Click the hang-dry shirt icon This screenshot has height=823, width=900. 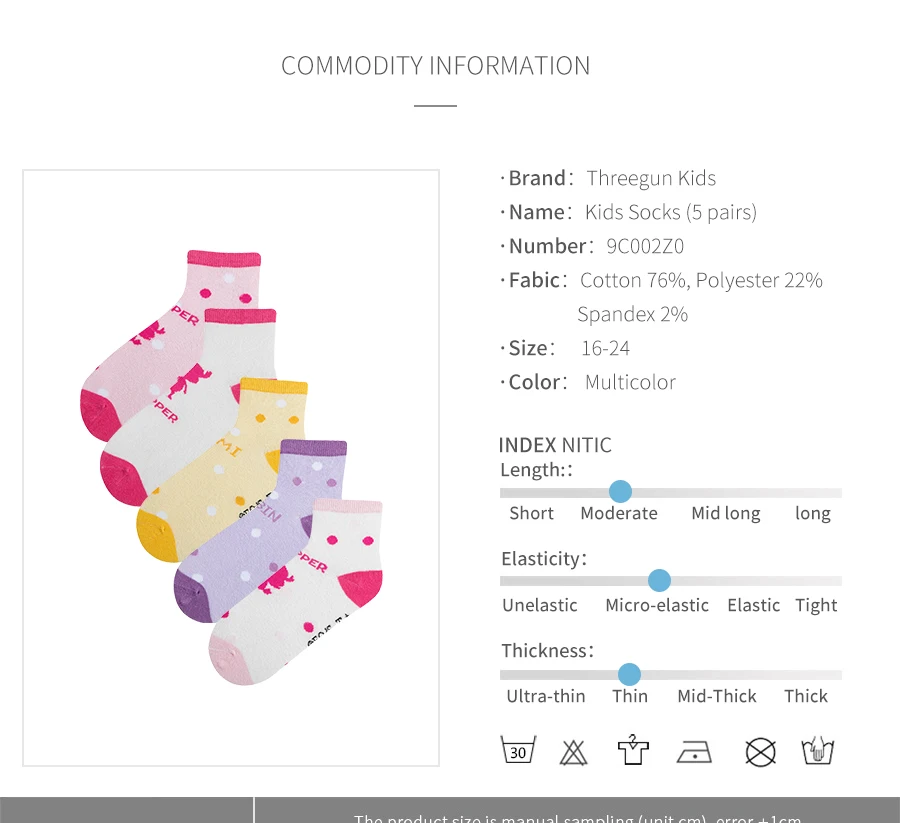pyautogui.click(x=633, y=750)
